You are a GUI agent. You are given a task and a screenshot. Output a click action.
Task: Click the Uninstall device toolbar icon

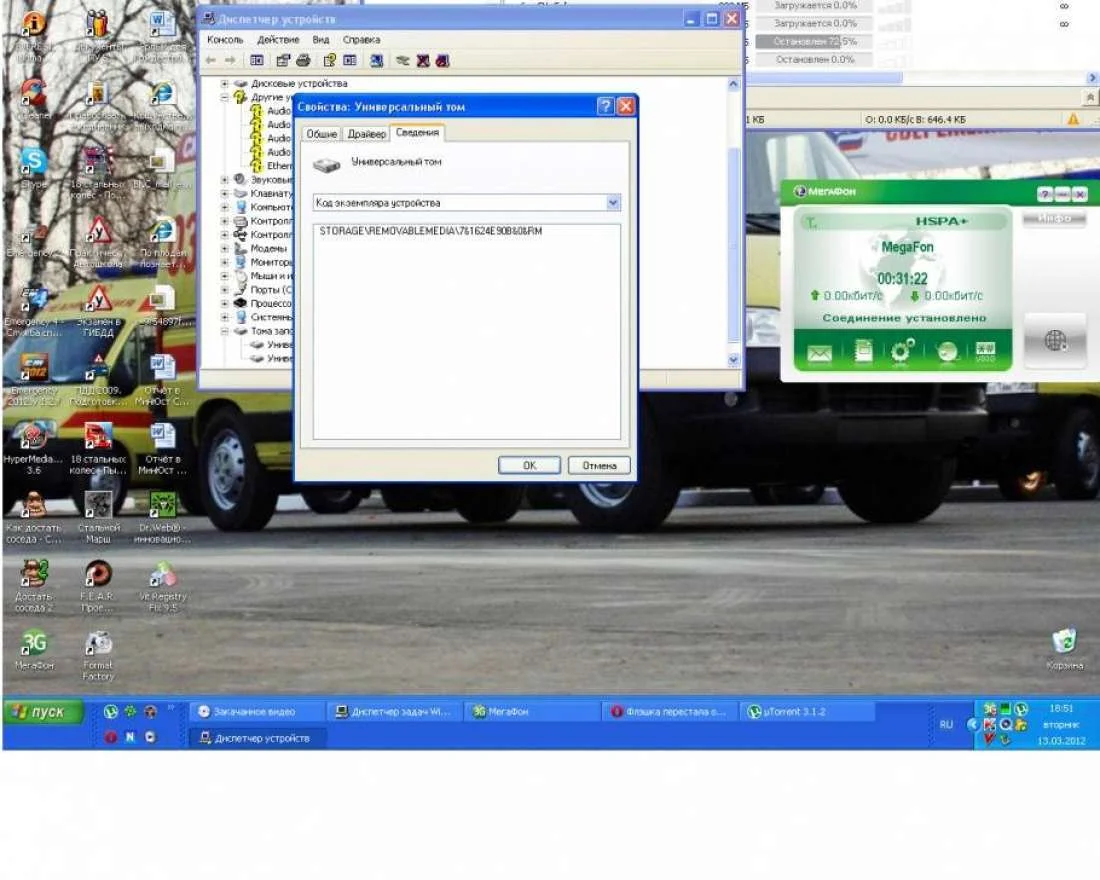tap(423, 61)
